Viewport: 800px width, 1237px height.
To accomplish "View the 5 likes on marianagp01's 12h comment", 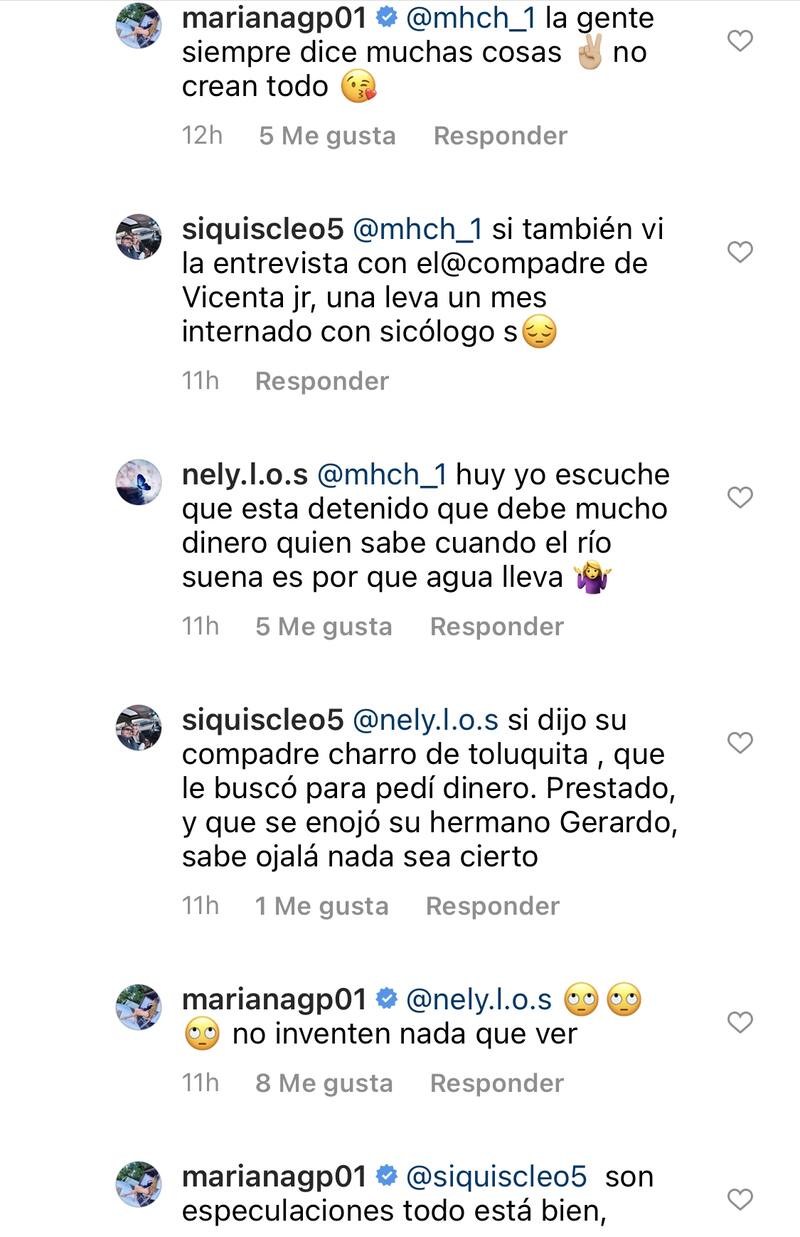I will [x=327, y=136].
